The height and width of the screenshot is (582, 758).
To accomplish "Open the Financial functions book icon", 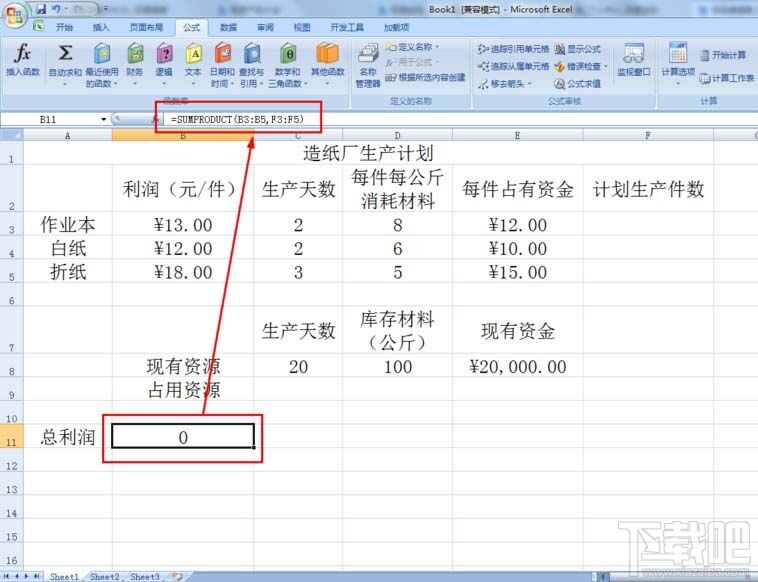I will [135, 53].
